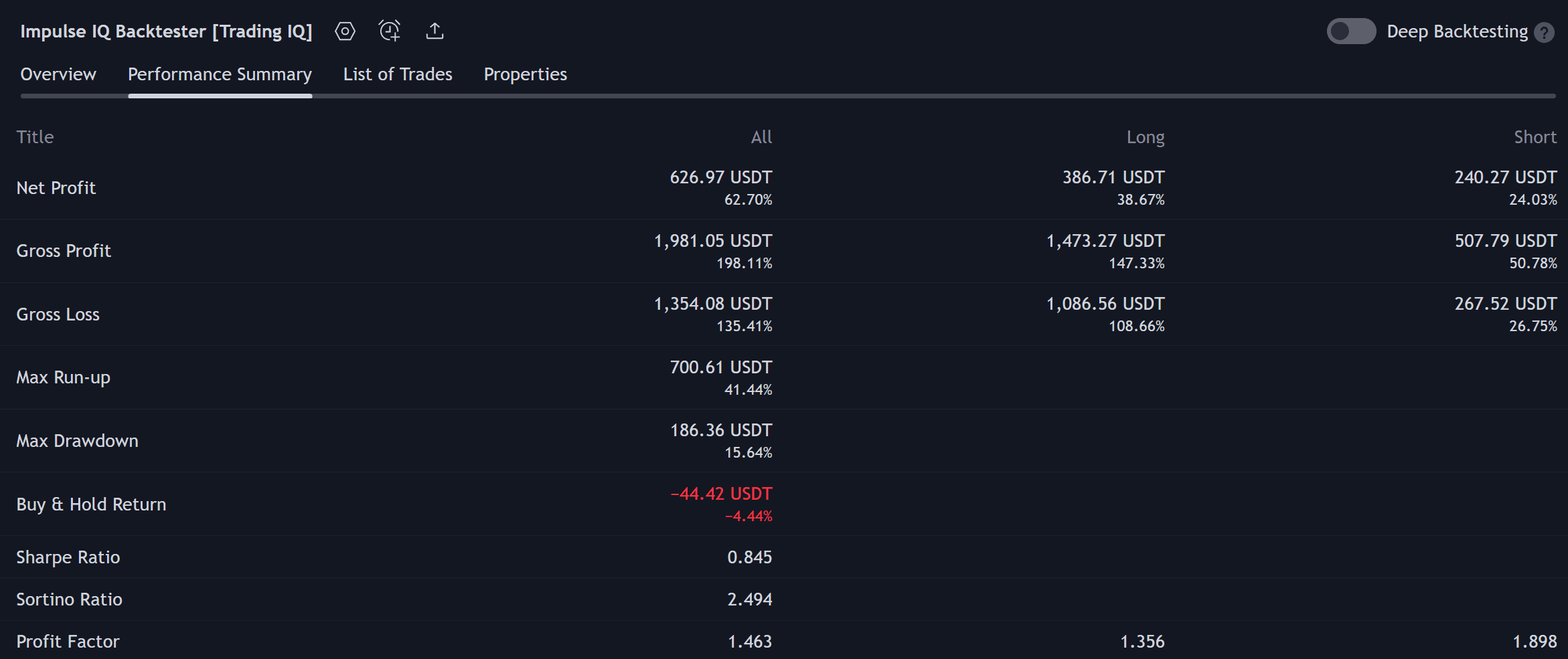This screenshot has width=1568, height=659.
Task: Click the Long column header
Action: click(x=1146, y=137)
